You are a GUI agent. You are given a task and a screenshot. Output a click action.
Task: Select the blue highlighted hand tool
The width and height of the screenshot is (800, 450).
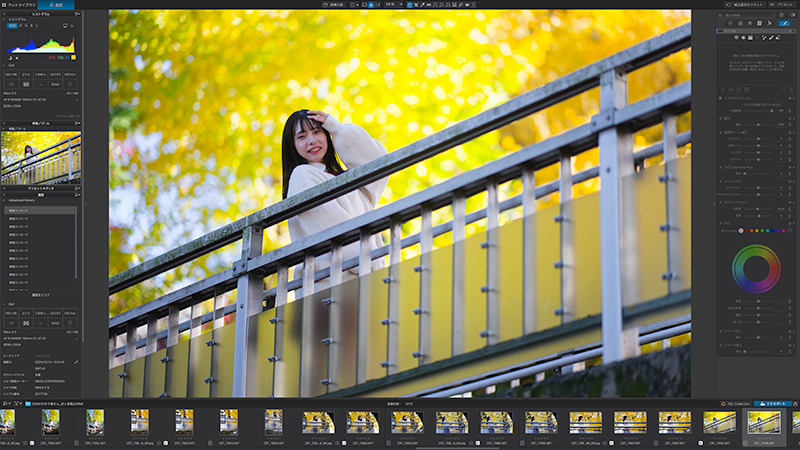pyautogui.click(x=410, y=5)
